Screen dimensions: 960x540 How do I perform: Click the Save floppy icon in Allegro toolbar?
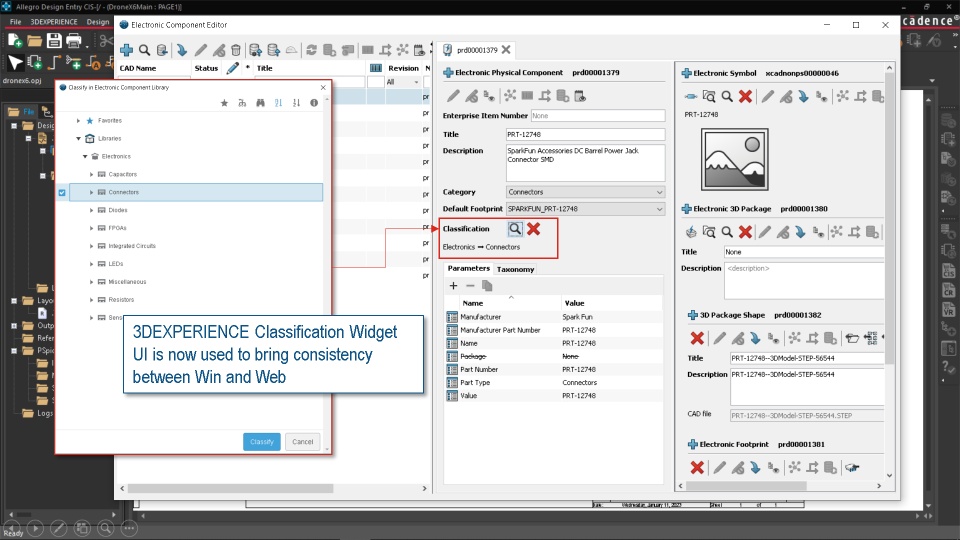(x=54, y=41)
